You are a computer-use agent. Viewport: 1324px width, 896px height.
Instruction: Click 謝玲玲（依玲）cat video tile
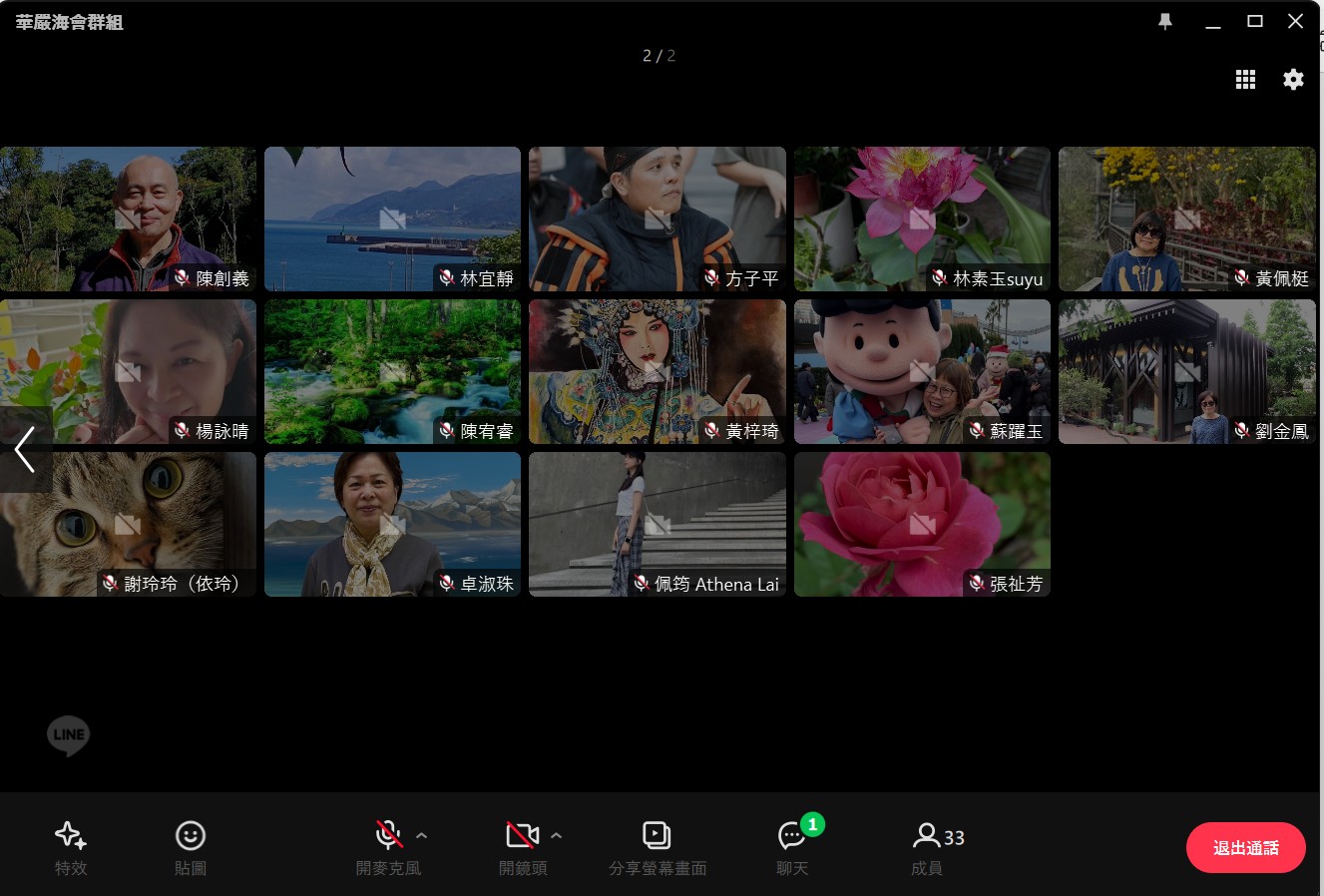click(x=128, y=524)
